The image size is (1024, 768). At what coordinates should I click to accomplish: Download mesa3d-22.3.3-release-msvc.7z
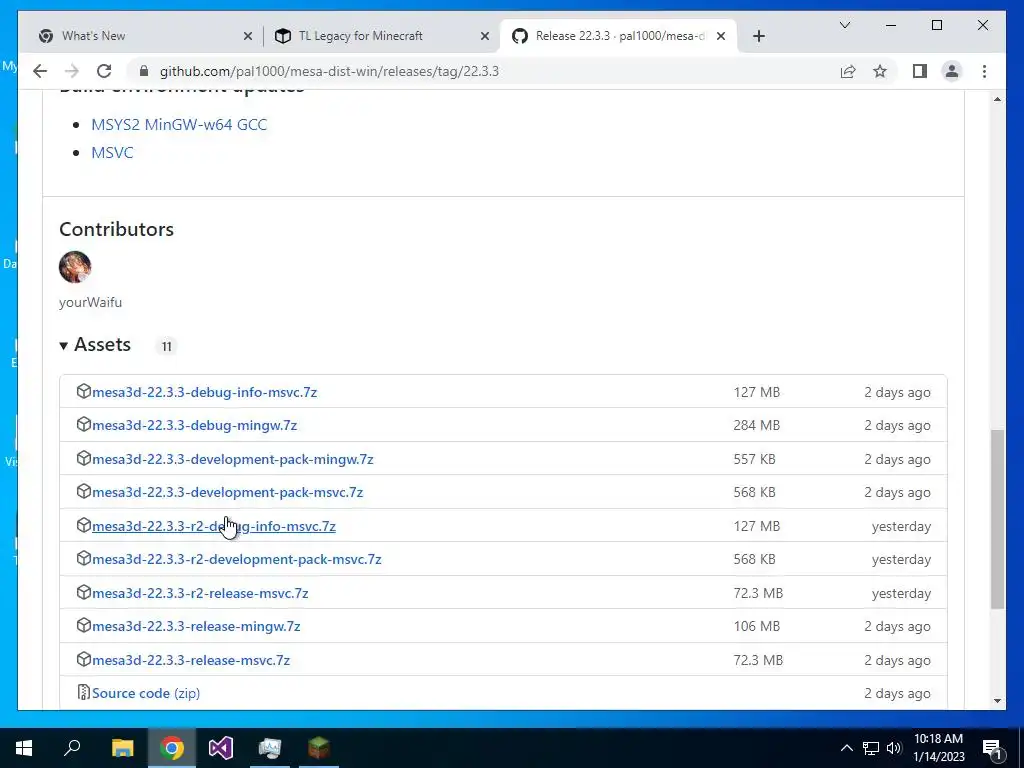(x=191, y=660)
